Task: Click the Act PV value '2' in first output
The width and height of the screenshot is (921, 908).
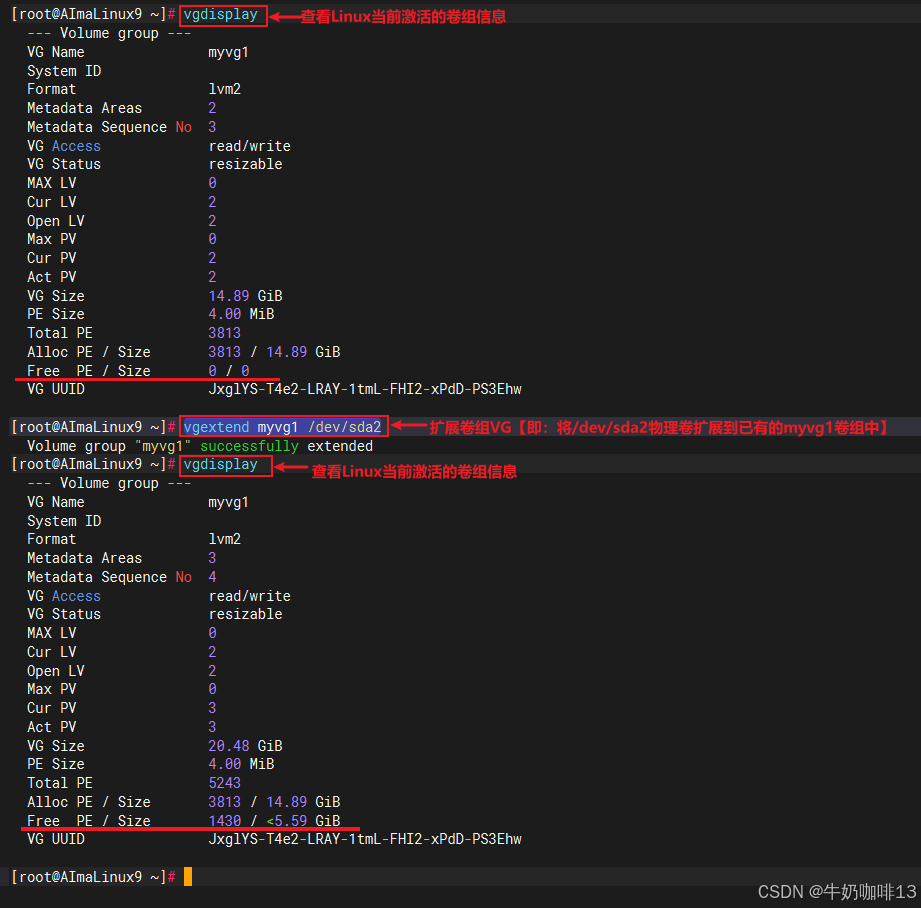Action: 212,277
